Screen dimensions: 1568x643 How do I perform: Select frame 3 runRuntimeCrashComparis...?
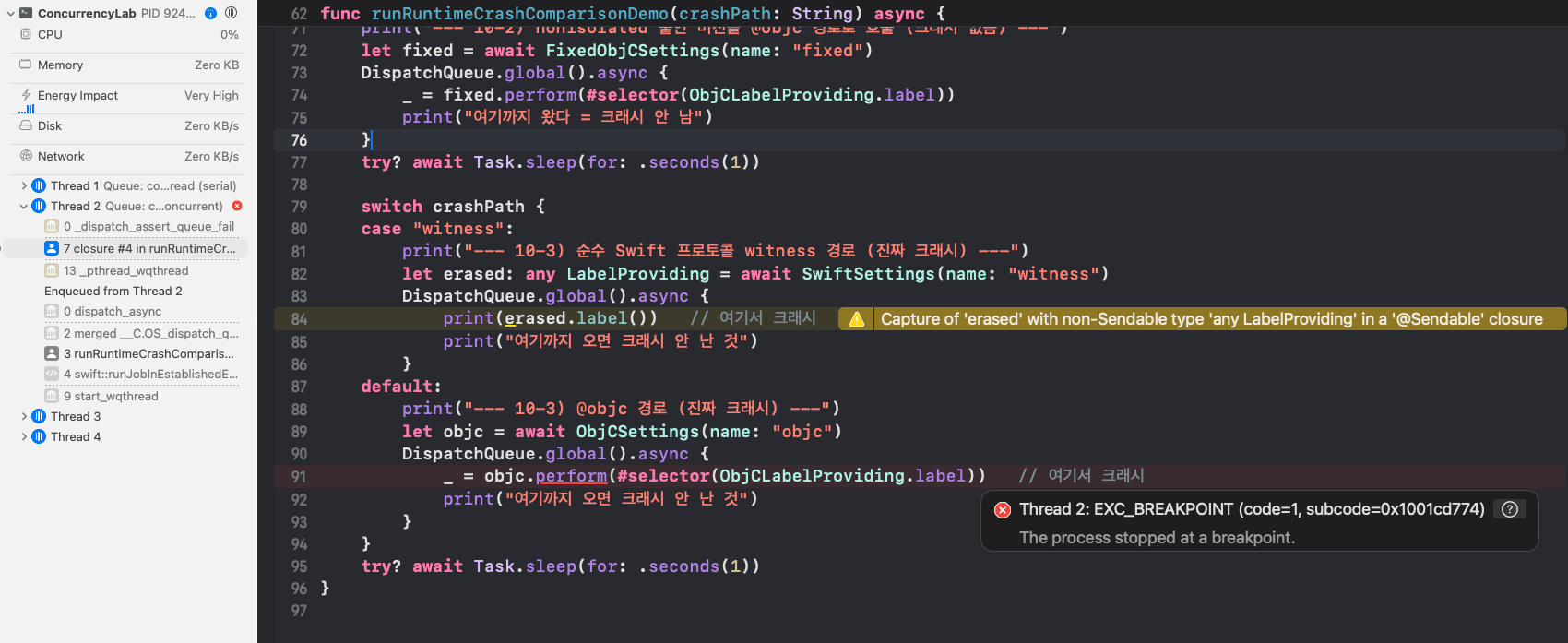[140, 353]
